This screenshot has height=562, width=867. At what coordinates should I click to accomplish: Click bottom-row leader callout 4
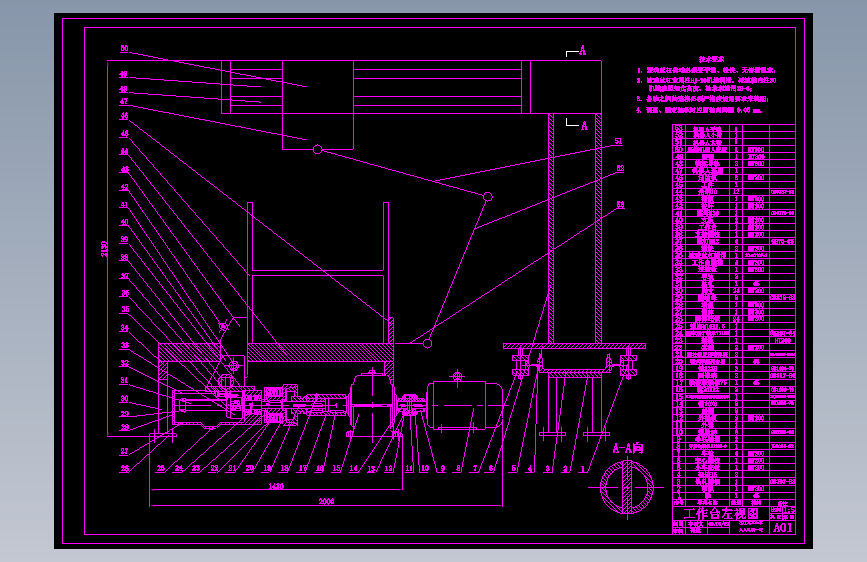pos(530,469)
